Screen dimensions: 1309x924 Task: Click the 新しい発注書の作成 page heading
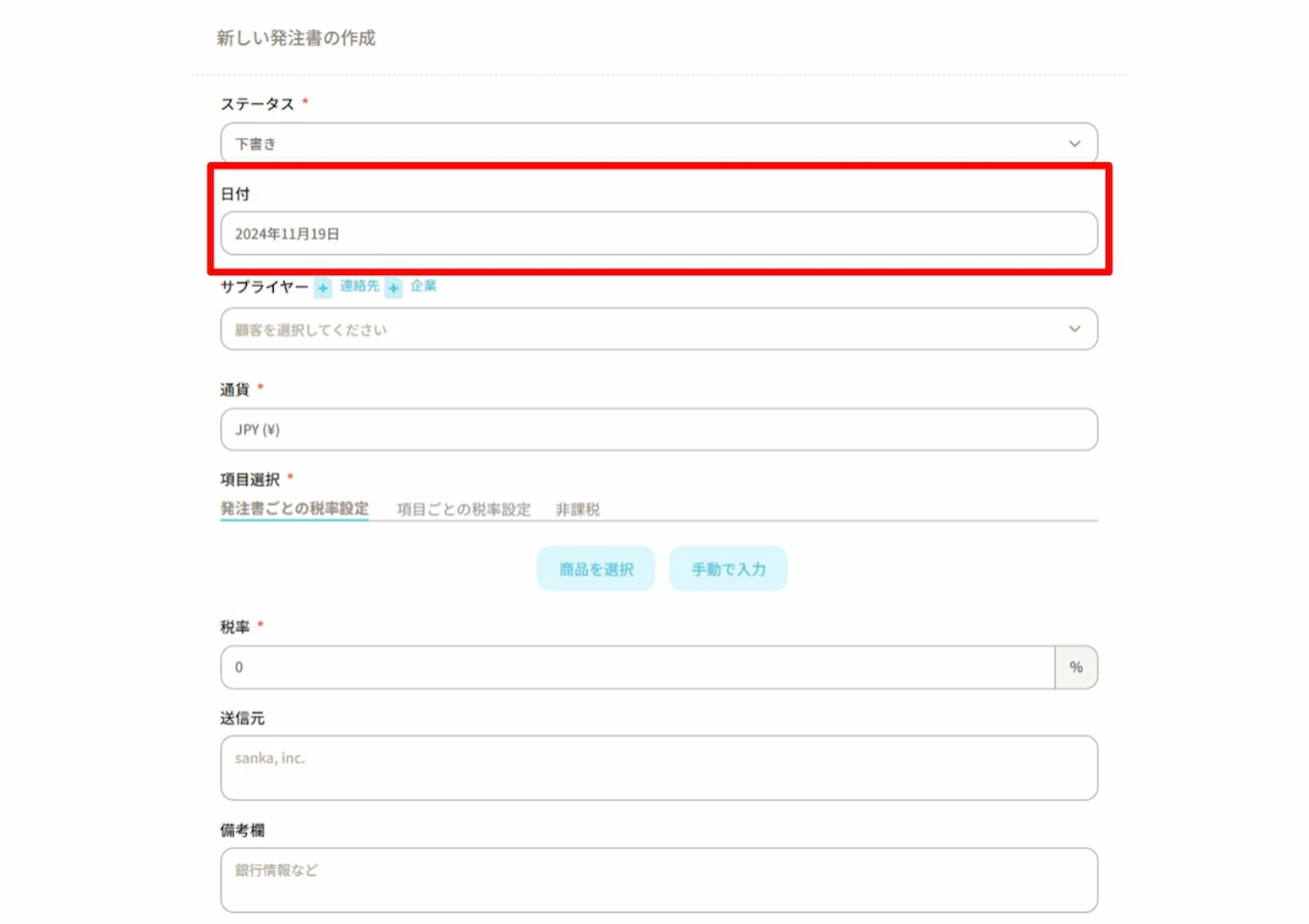(296, 38)
